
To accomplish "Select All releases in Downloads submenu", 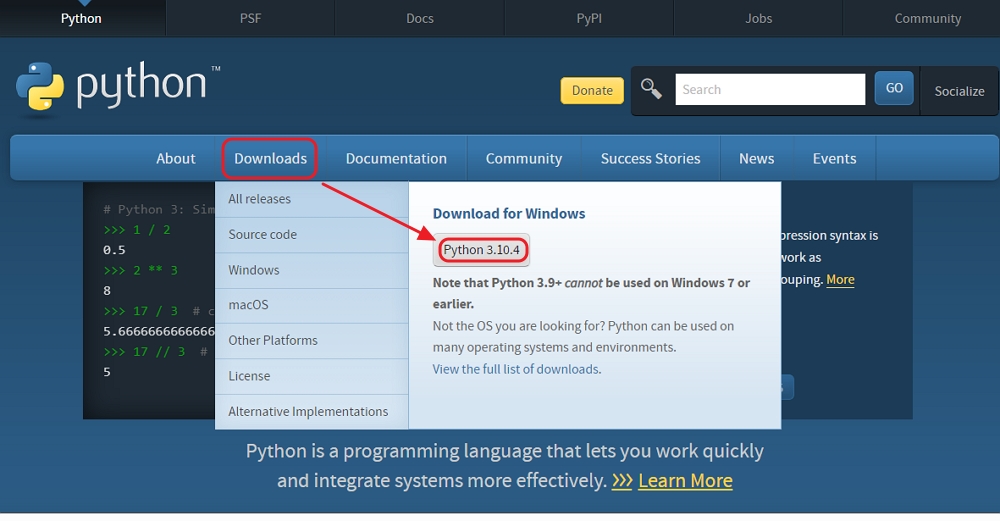I will (312, 199).
